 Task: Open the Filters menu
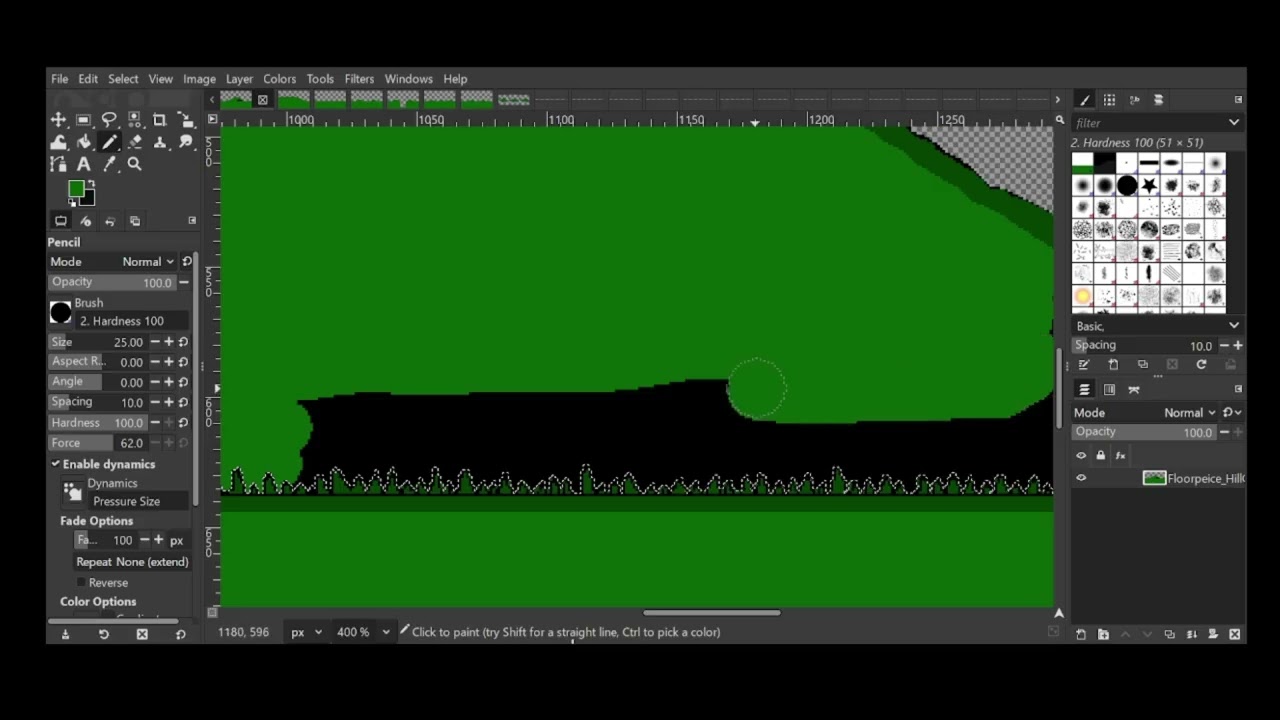[x=359, y=79]
